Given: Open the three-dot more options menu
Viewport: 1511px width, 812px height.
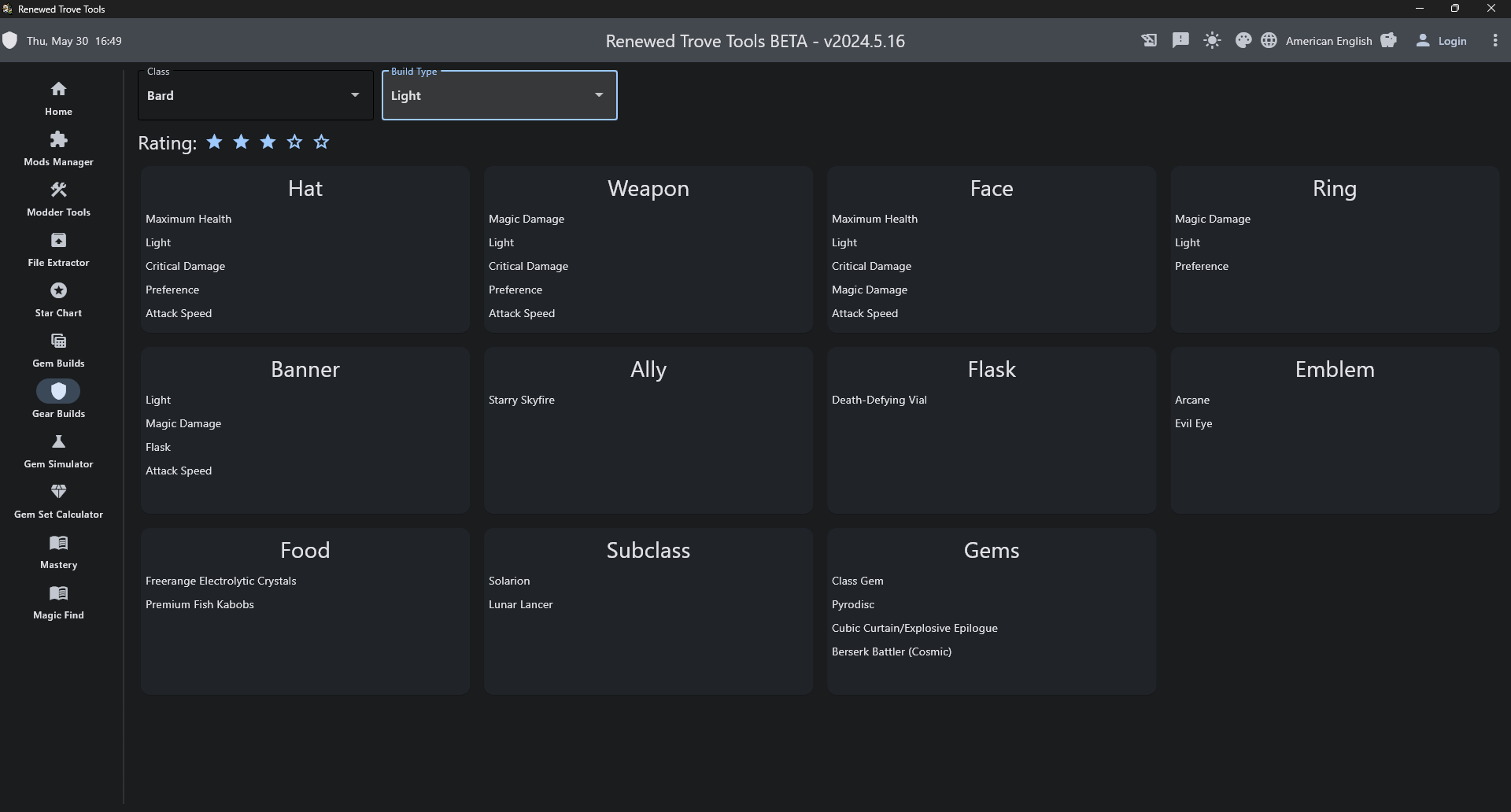Looking at the screenshot, I should click(x=1494, y=41).
